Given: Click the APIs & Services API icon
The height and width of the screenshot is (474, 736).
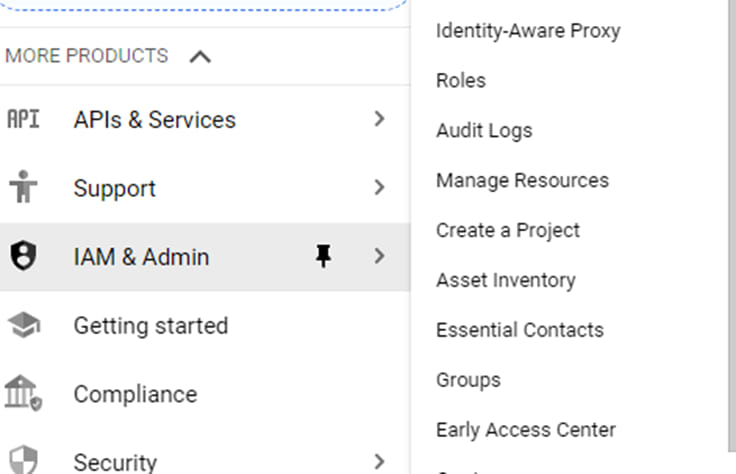Looking at the screenshot, I should click(x=23, y=119).
